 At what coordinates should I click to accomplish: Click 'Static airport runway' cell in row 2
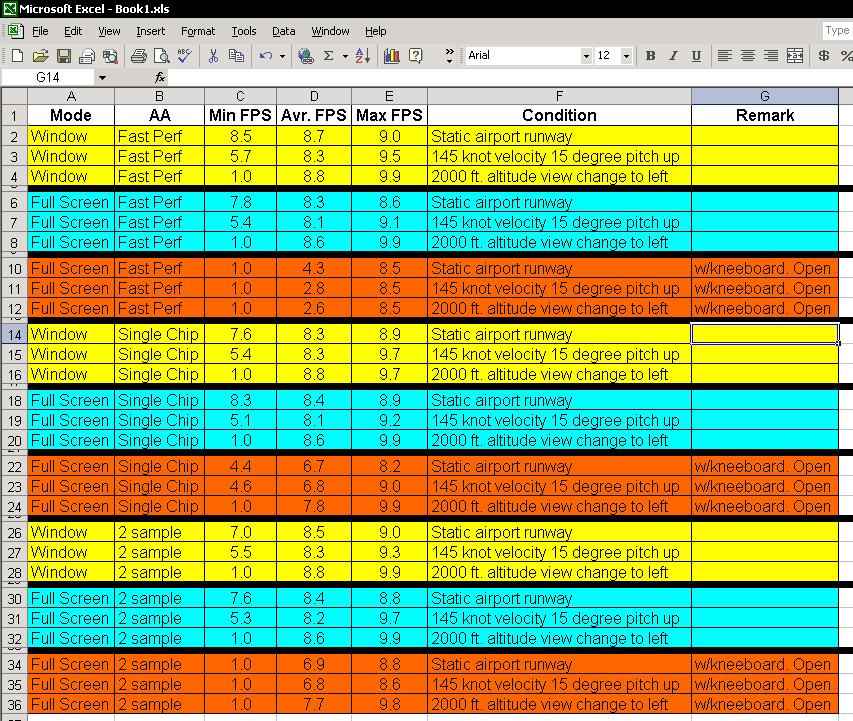tap(559, 136)
